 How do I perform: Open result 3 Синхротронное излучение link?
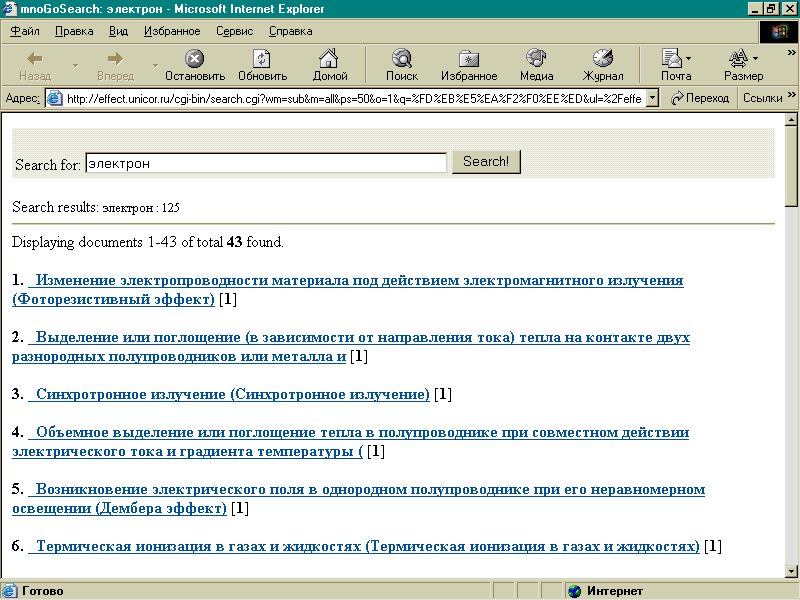pyautogui.click(x=229, y=394)
